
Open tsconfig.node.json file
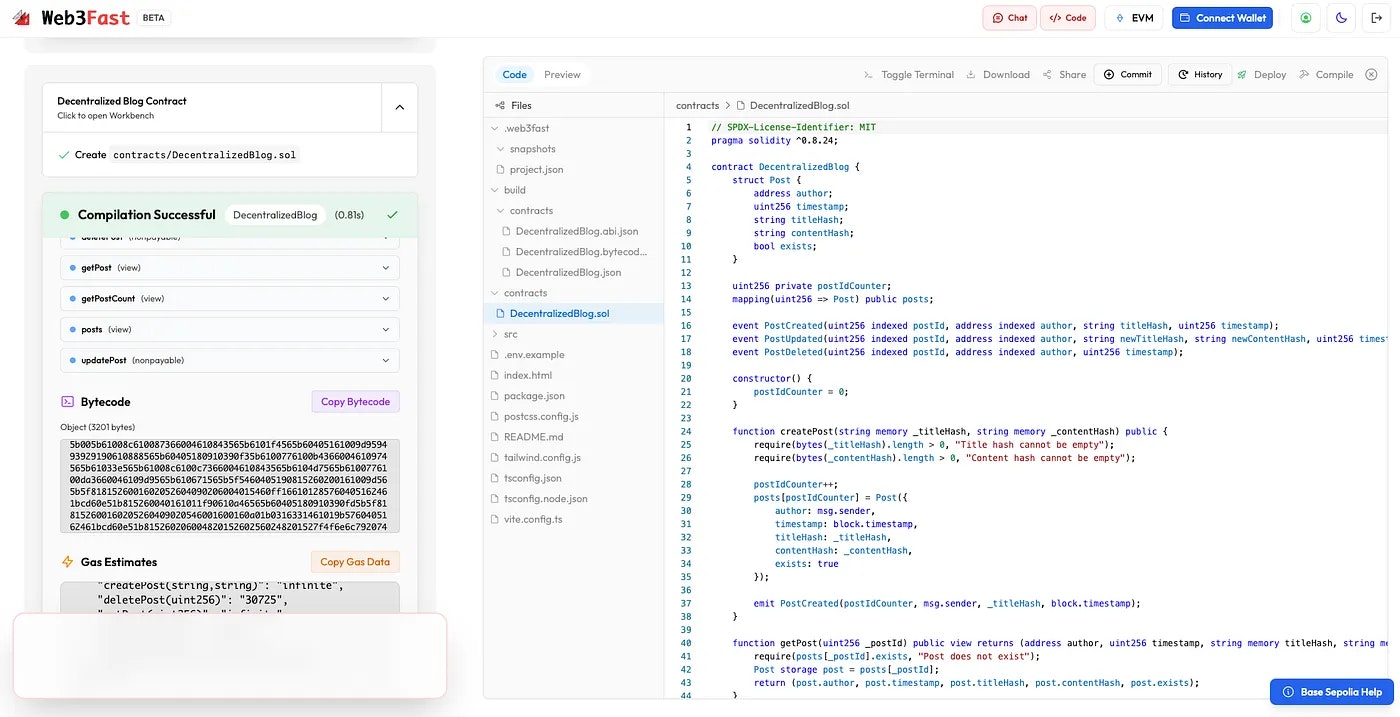pos(573,498)
